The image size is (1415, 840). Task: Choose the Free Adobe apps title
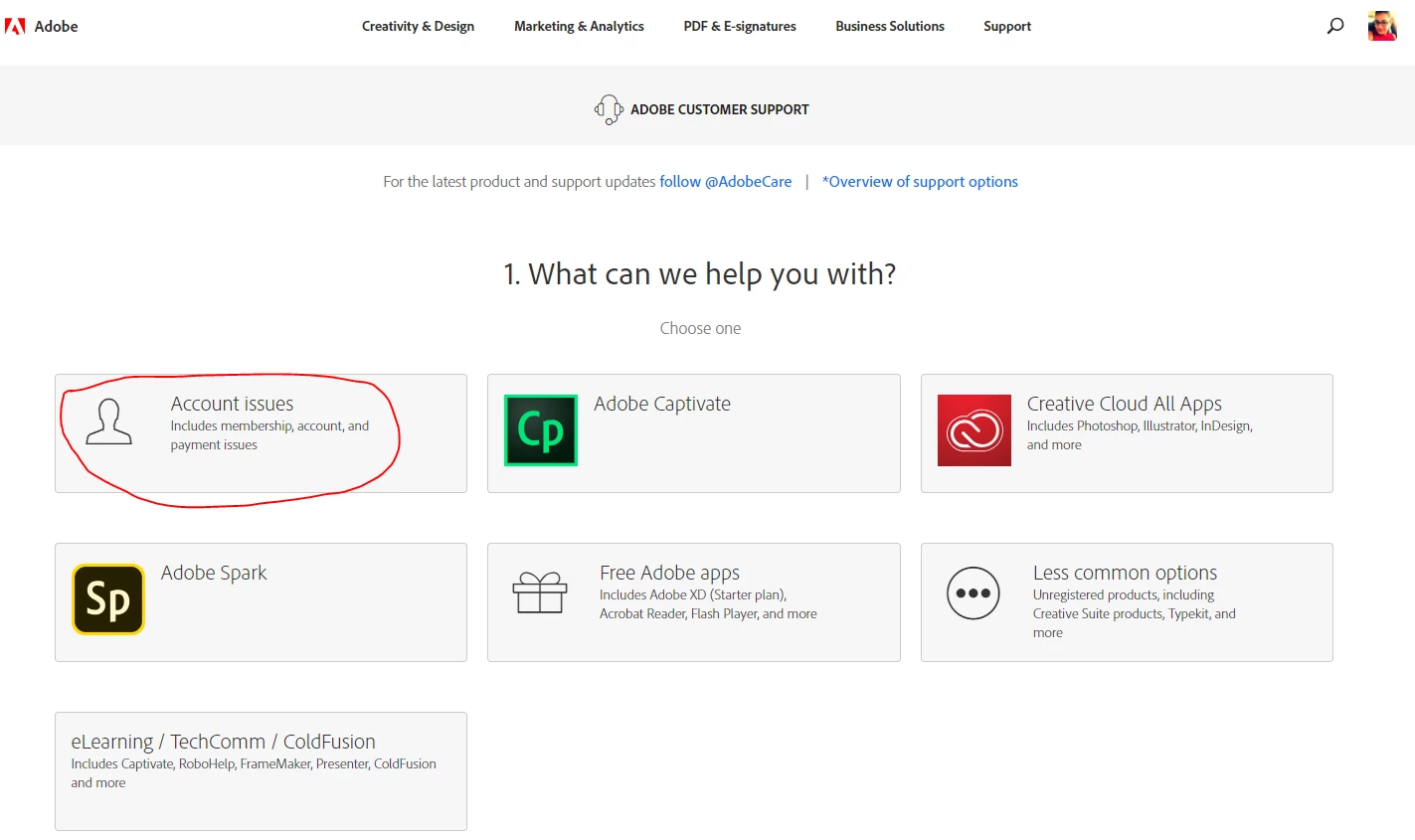(669, 573)
